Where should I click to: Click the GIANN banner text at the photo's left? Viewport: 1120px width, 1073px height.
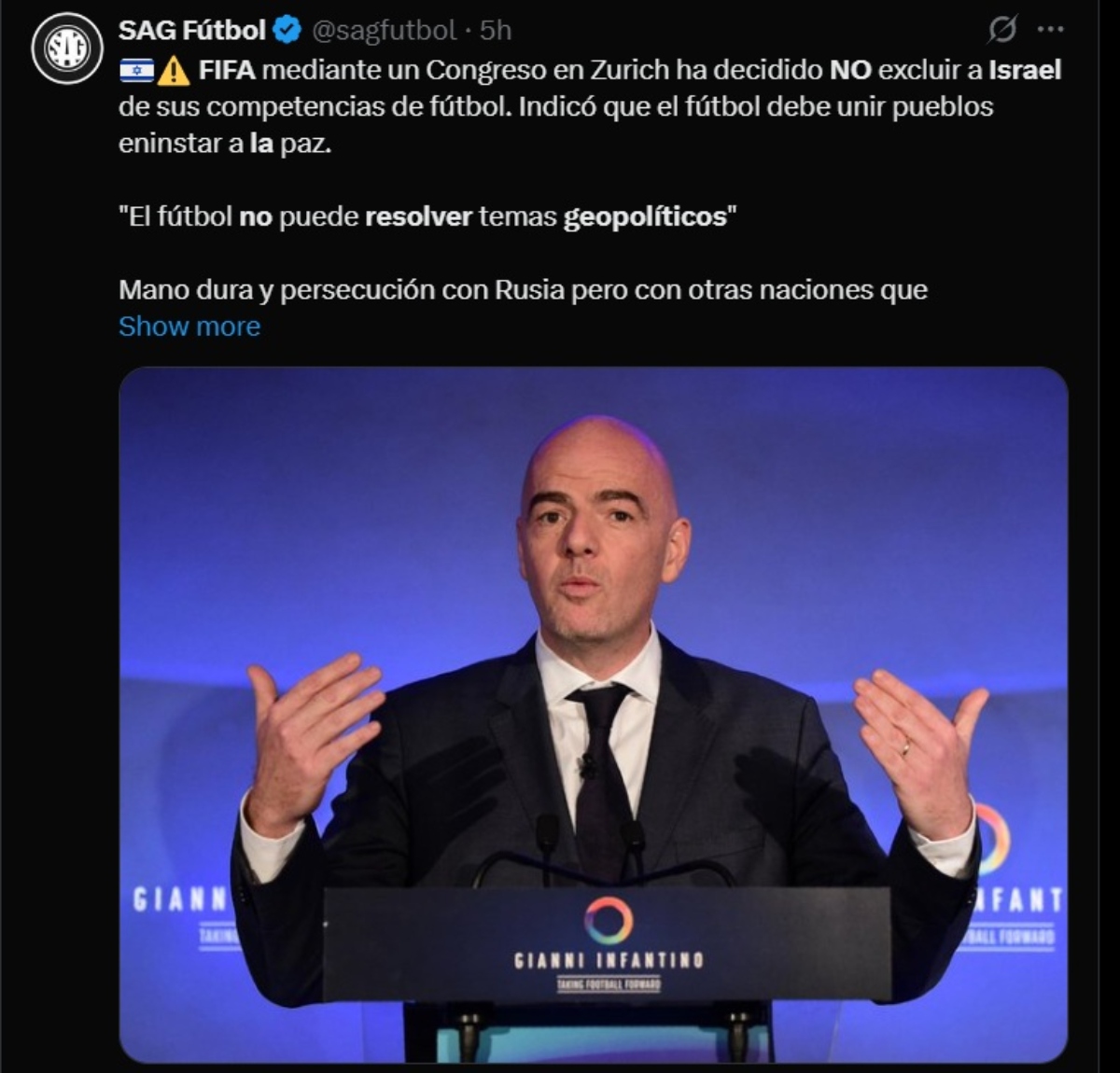[179, 899]
